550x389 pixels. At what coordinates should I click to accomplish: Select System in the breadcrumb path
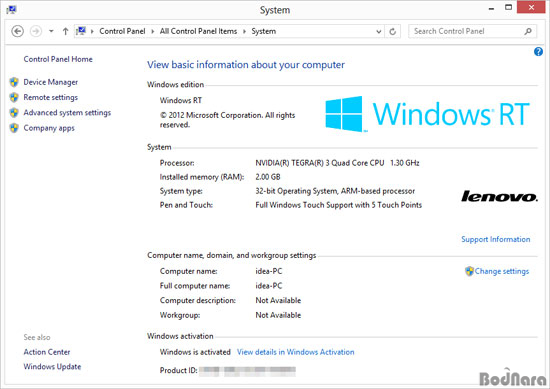pos(263,31)
